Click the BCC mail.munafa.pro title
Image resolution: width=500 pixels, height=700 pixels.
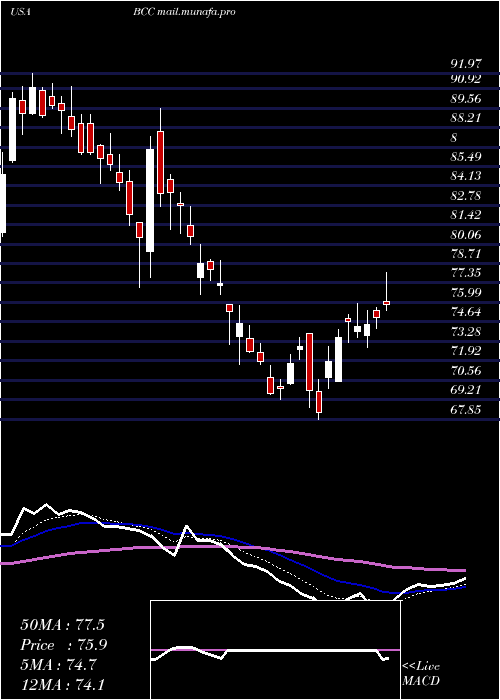[x=184, y=12]
